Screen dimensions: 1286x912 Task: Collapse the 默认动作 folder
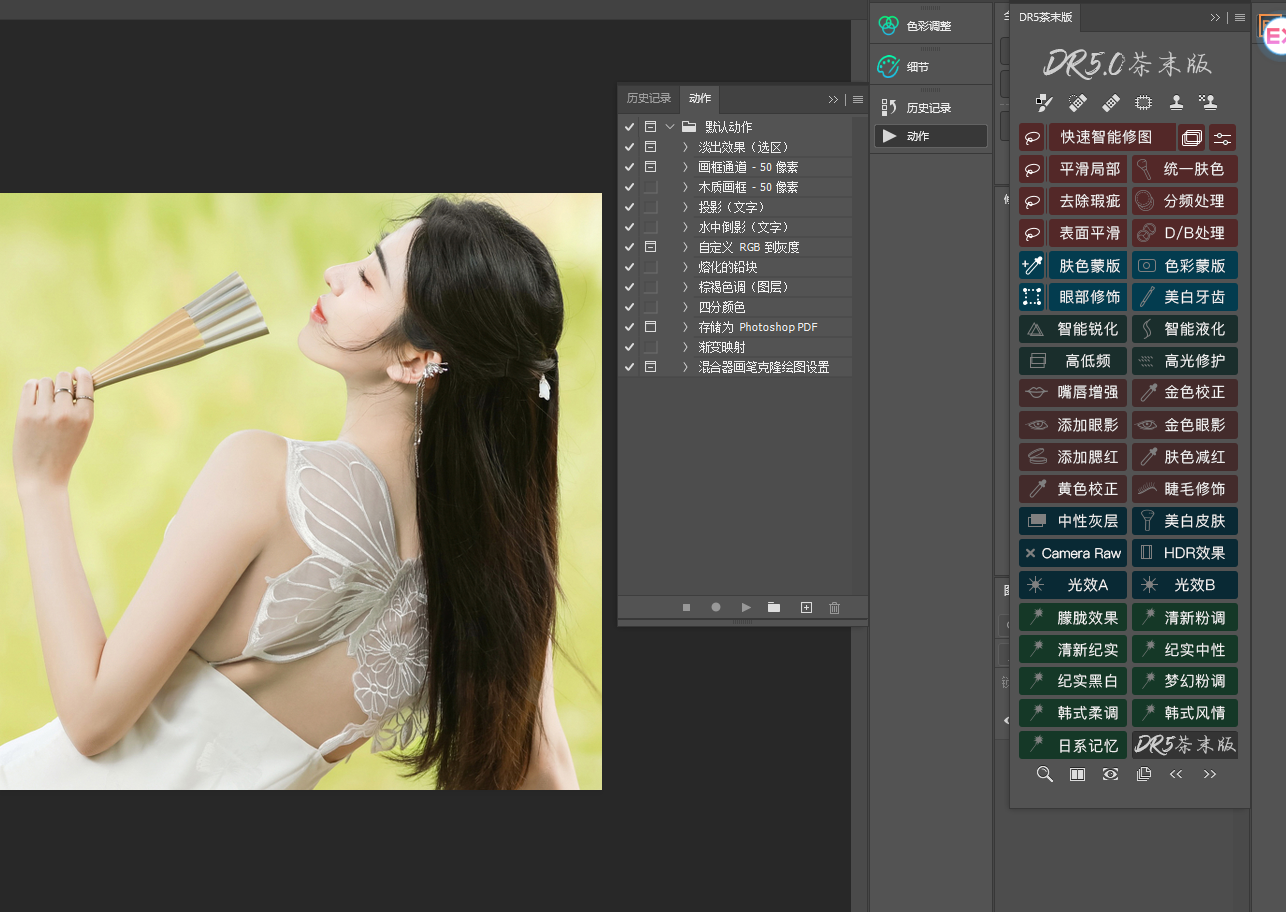[x=670, y=127]
